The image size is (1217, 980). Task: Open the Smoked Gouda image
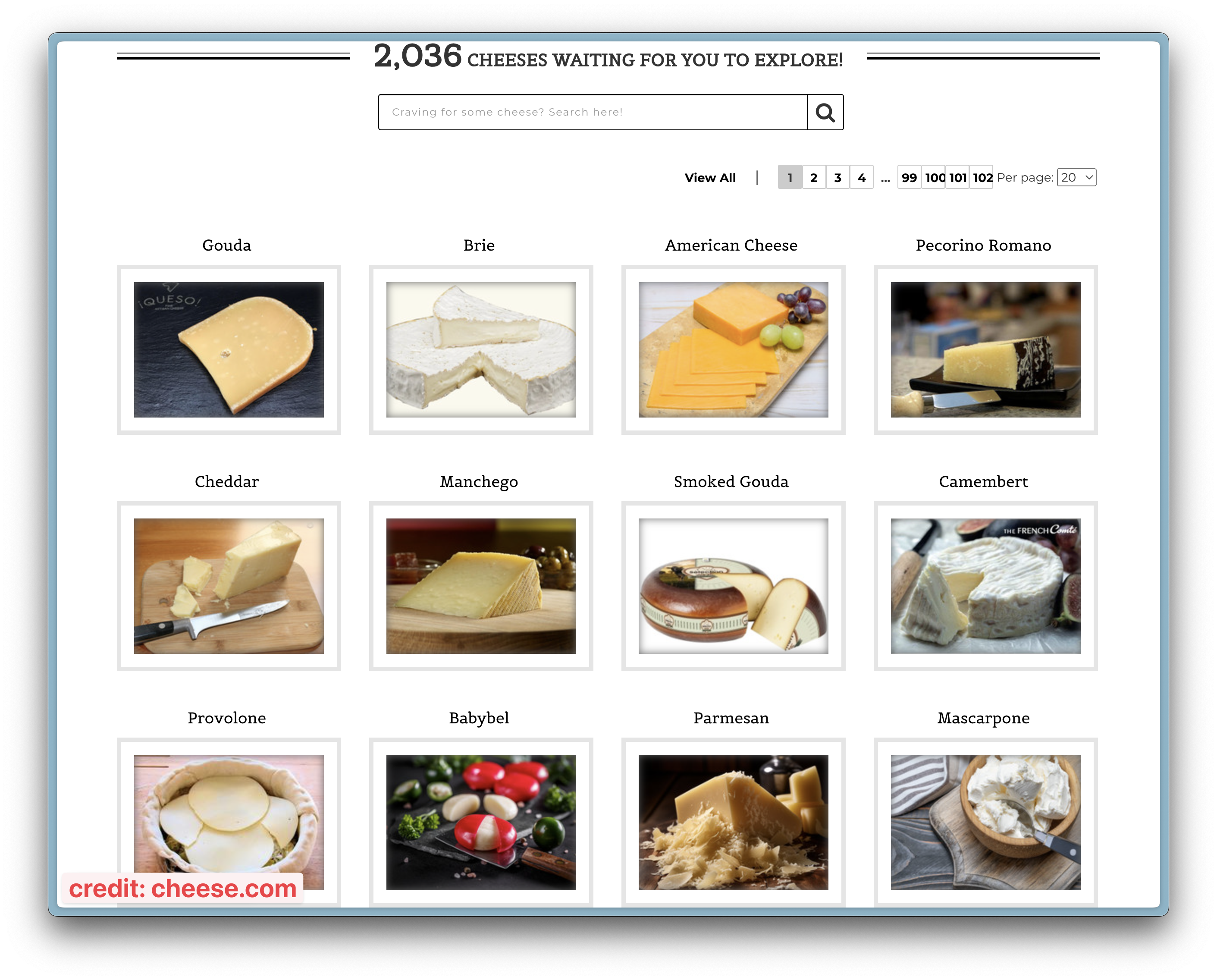coord(733,586)
